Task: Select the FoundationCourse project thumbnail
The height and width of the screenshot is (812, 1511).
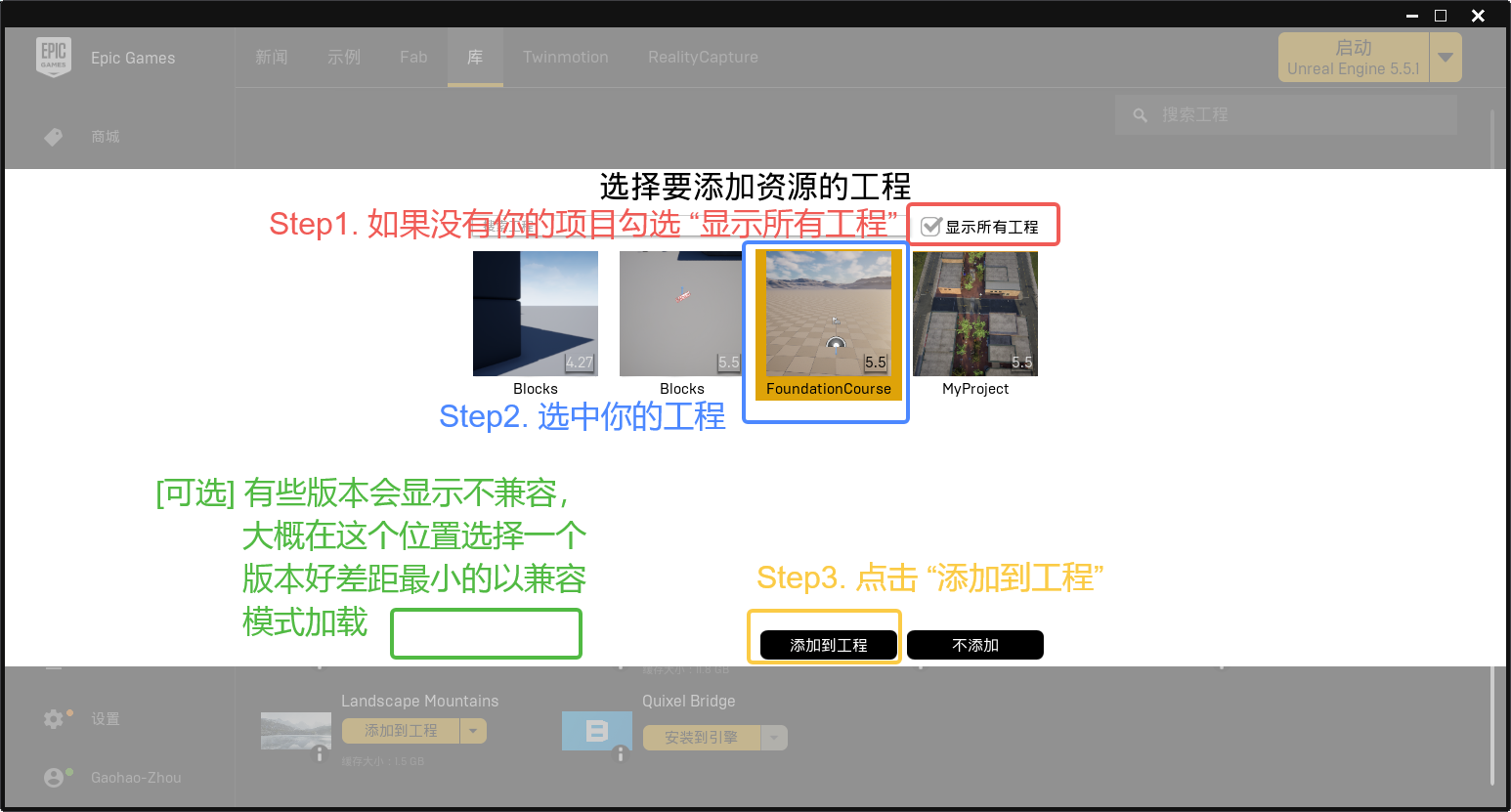Action: tap(829, 314)
